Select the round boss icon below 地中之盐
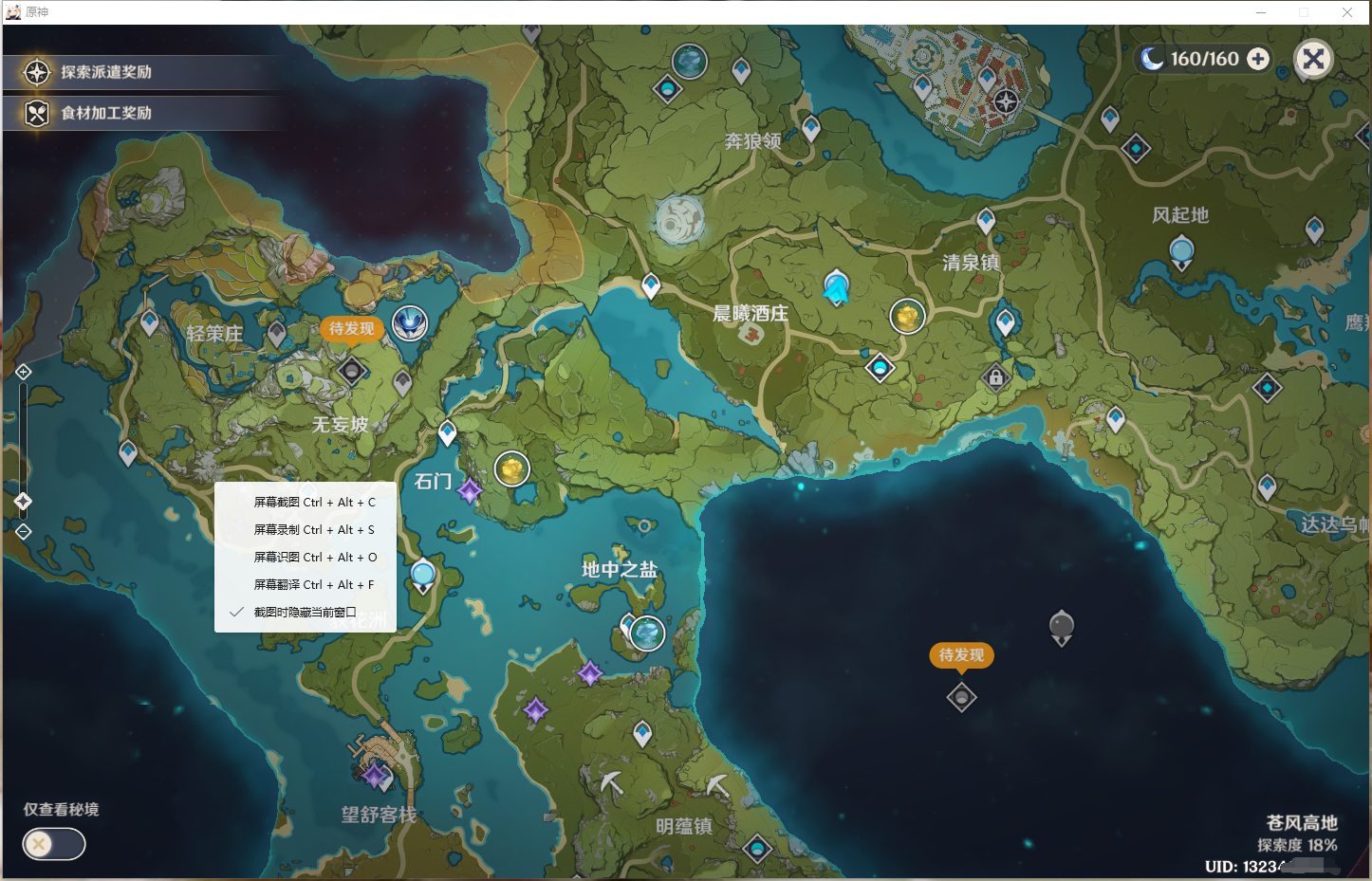This screenshot has width=1372, height=881. point(647,633)
